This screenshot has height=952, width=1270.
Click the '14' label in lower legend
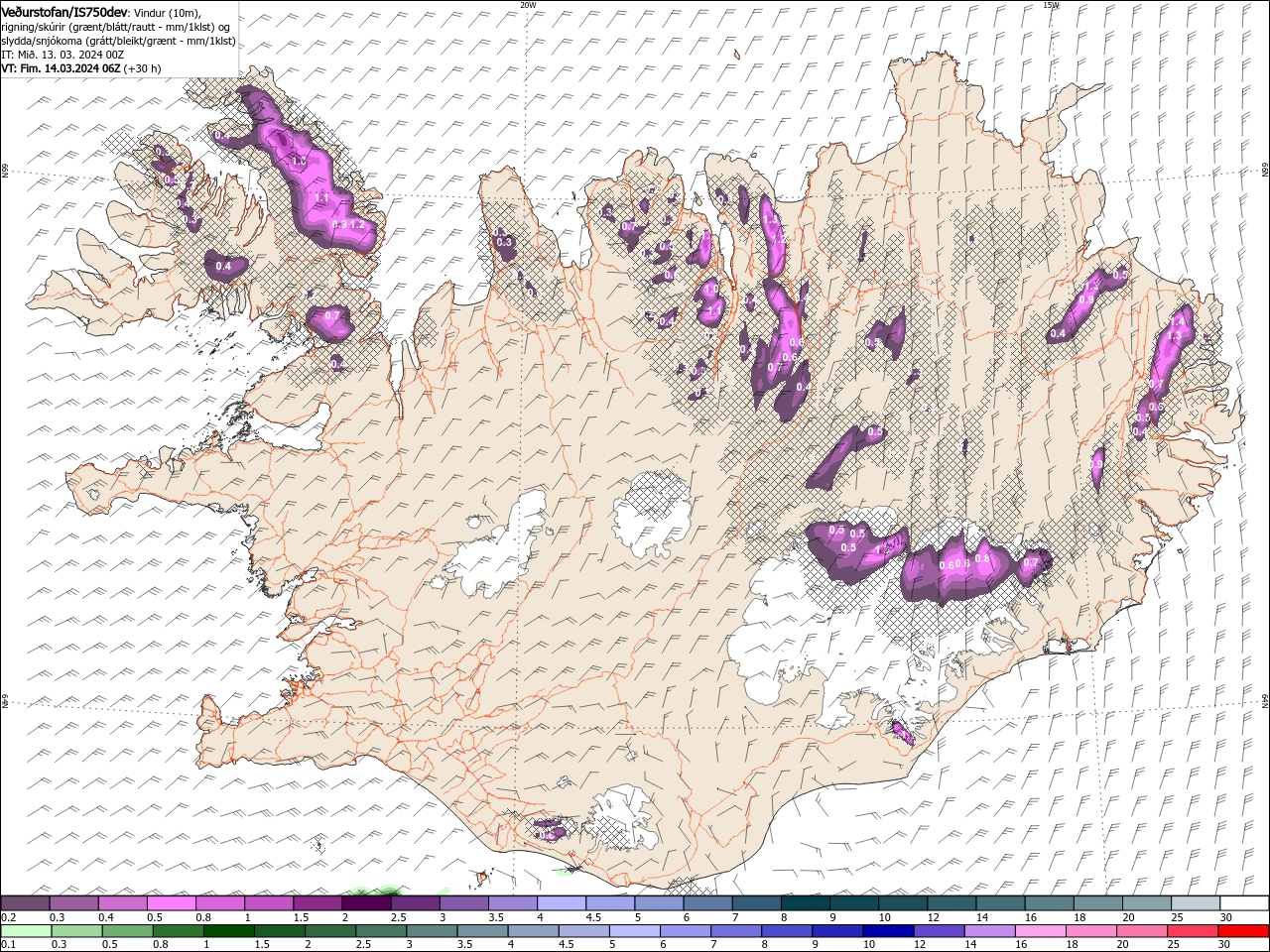[x=970, y=945]
